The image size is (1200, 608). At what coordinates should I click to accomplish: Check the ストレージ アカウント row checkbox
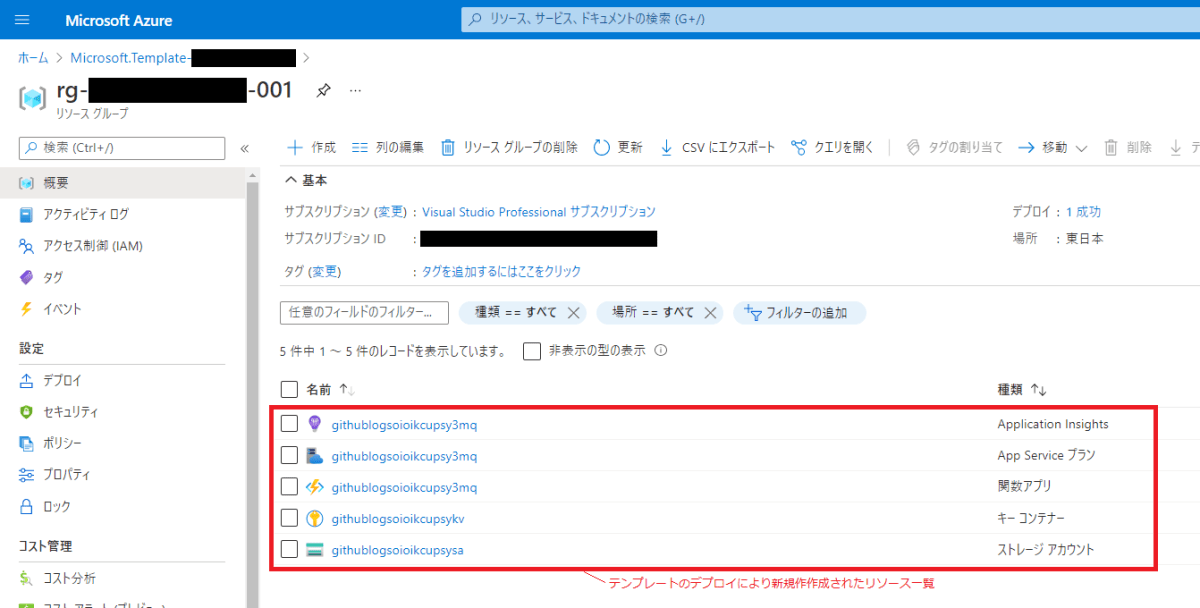(x=289, y=549)
